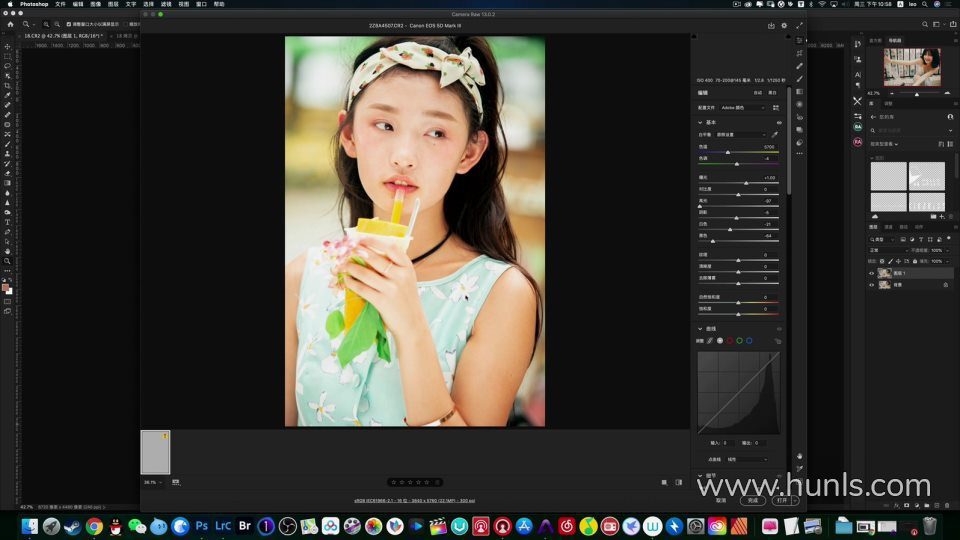Viewport: 960px width, 540px height.
Task: Collapse the Curve panel section
Action: (x=700, y=329)
